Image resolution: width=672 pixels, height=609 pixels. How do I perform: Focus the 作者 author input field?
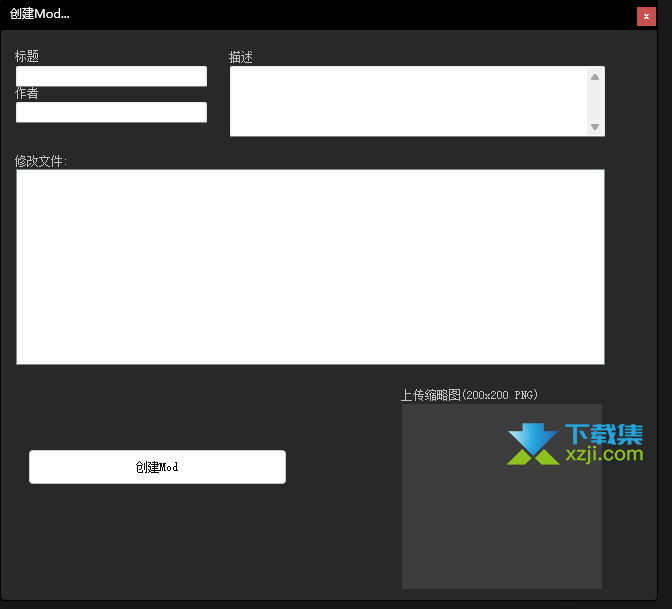(x=111, y=112)
